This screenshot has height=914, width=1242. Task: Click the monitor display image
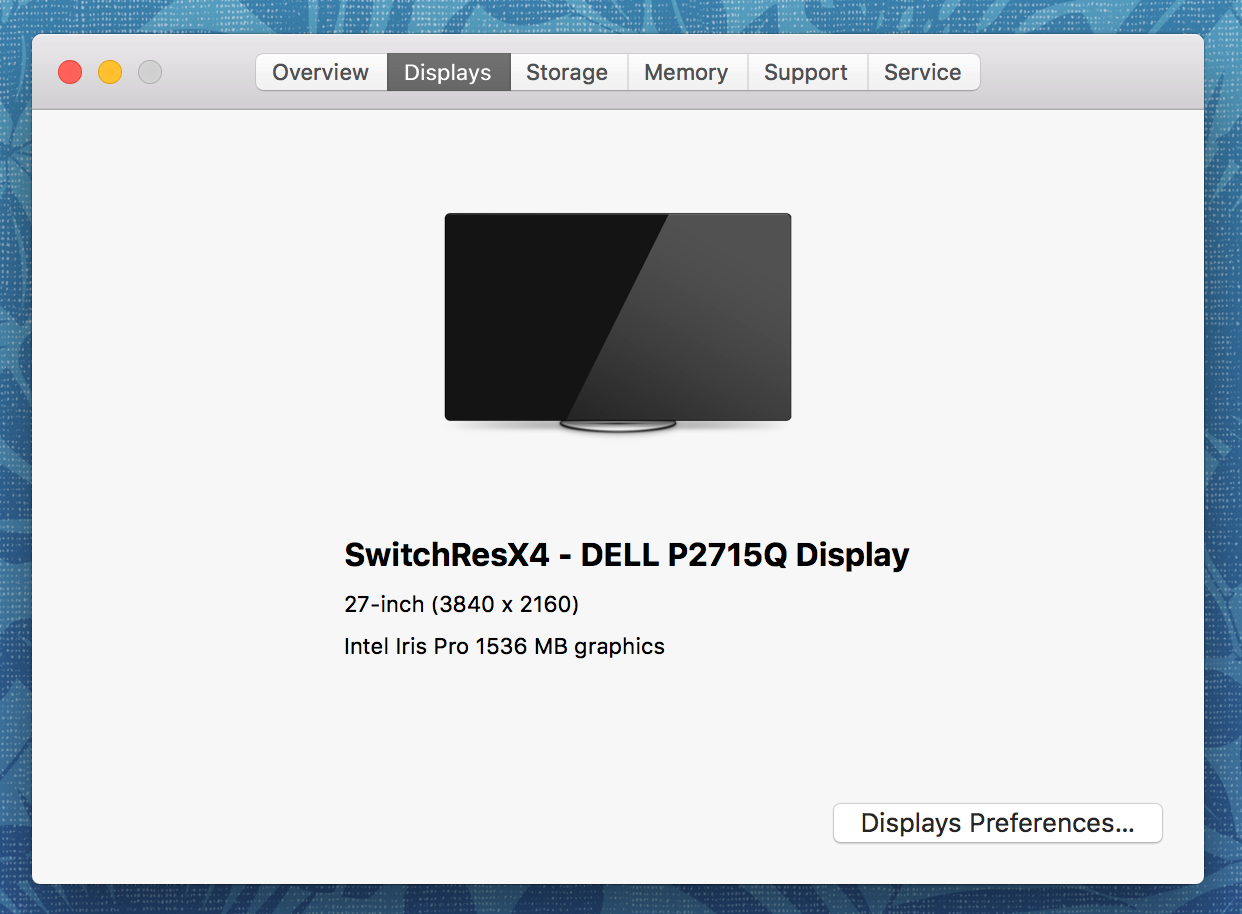click(x=618, y=322)
